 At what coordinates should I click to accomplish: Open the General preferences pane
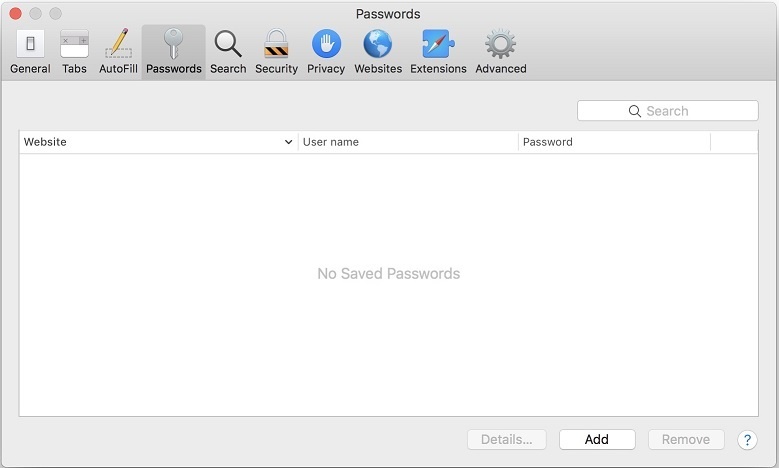click(30, 51)
